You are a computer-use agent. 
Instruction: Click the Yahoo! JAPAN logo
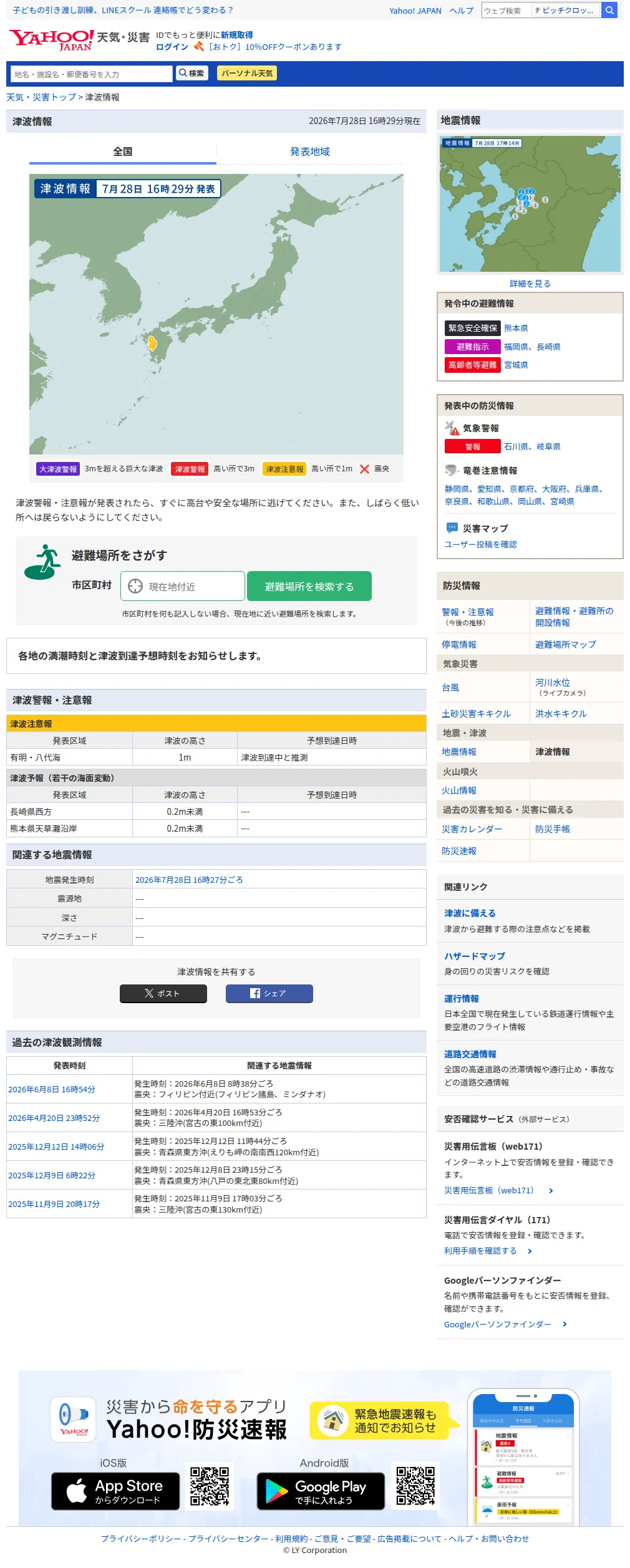click(x=51, y=40)
